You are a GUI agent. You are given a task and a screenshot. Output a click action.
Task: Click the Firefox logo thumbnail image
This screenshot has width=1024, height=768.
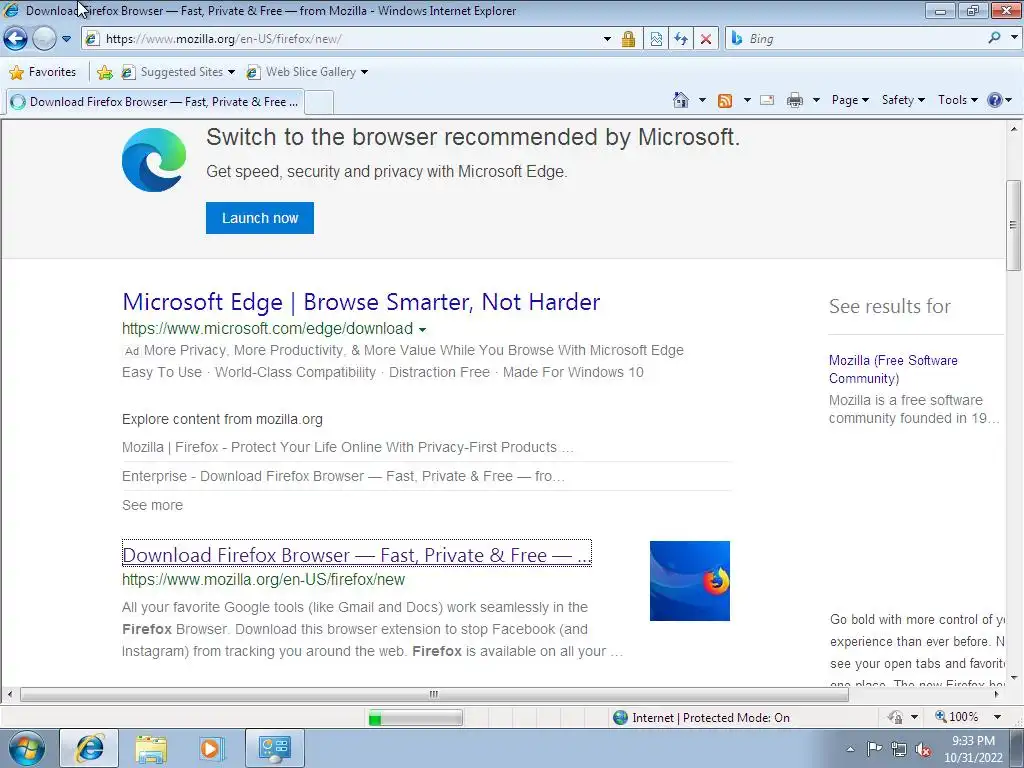[690, 581]
